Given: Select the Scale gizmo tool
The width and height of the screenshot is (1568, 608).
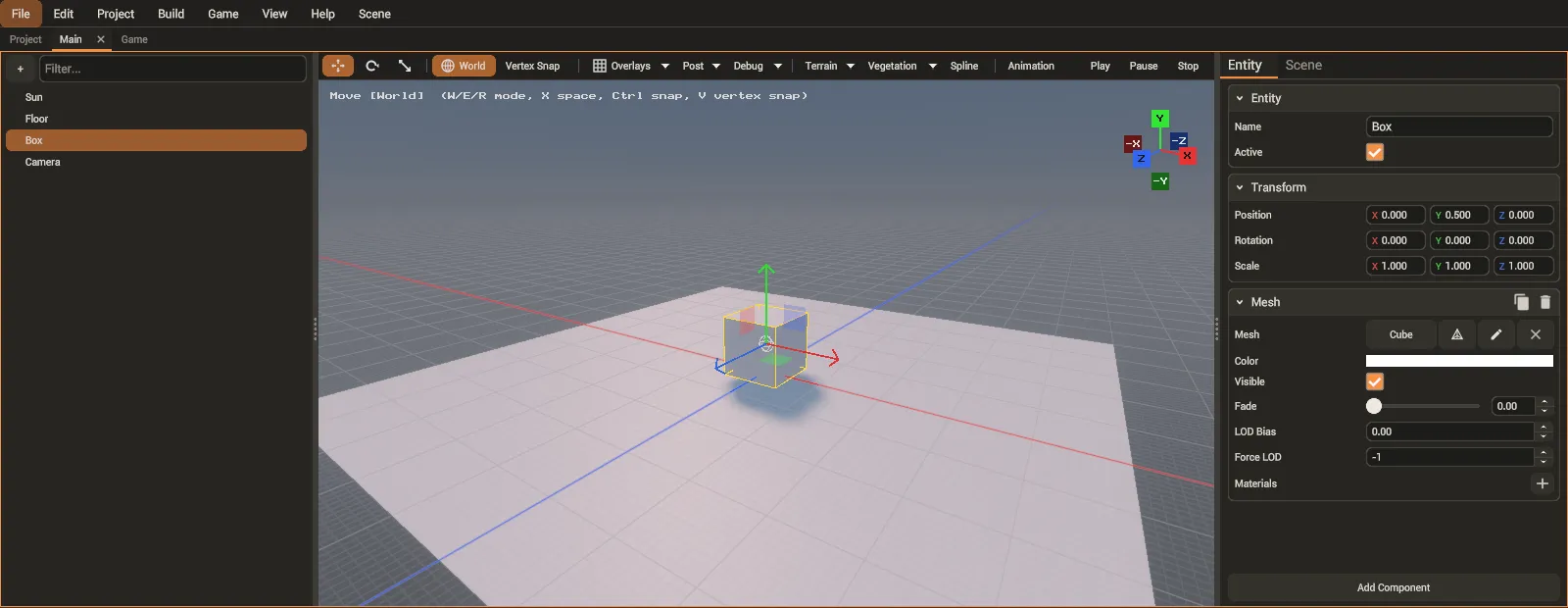Looking at the screenshot, I should (x=405, y=66).
